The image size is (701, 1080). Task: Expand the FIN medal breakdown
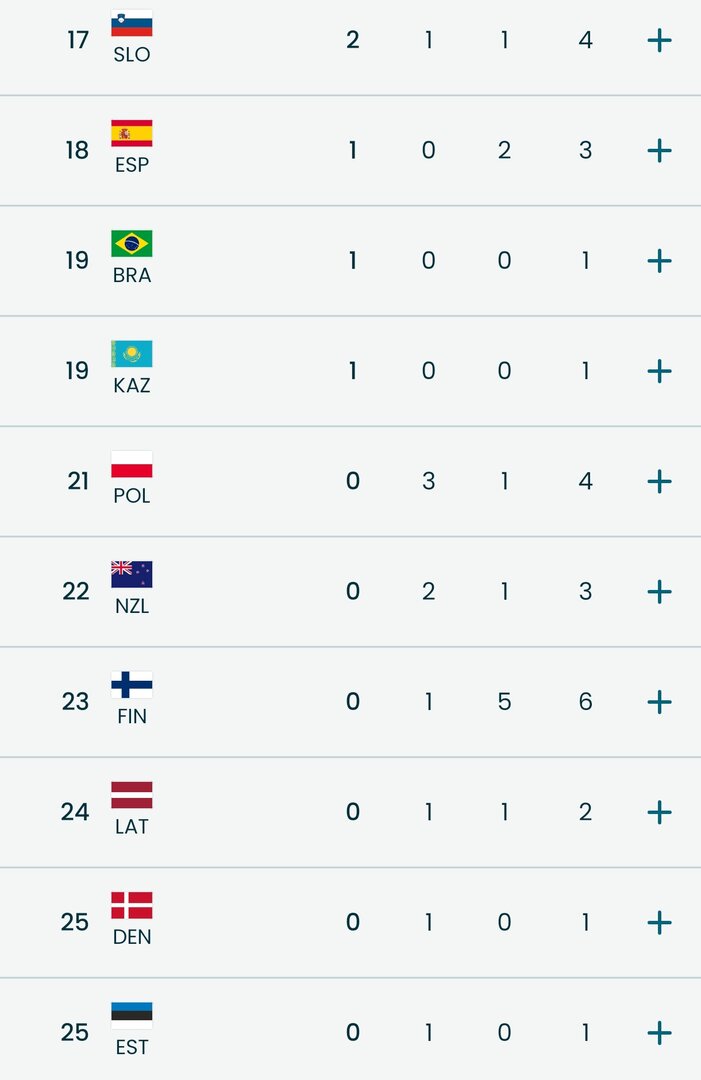658,701
